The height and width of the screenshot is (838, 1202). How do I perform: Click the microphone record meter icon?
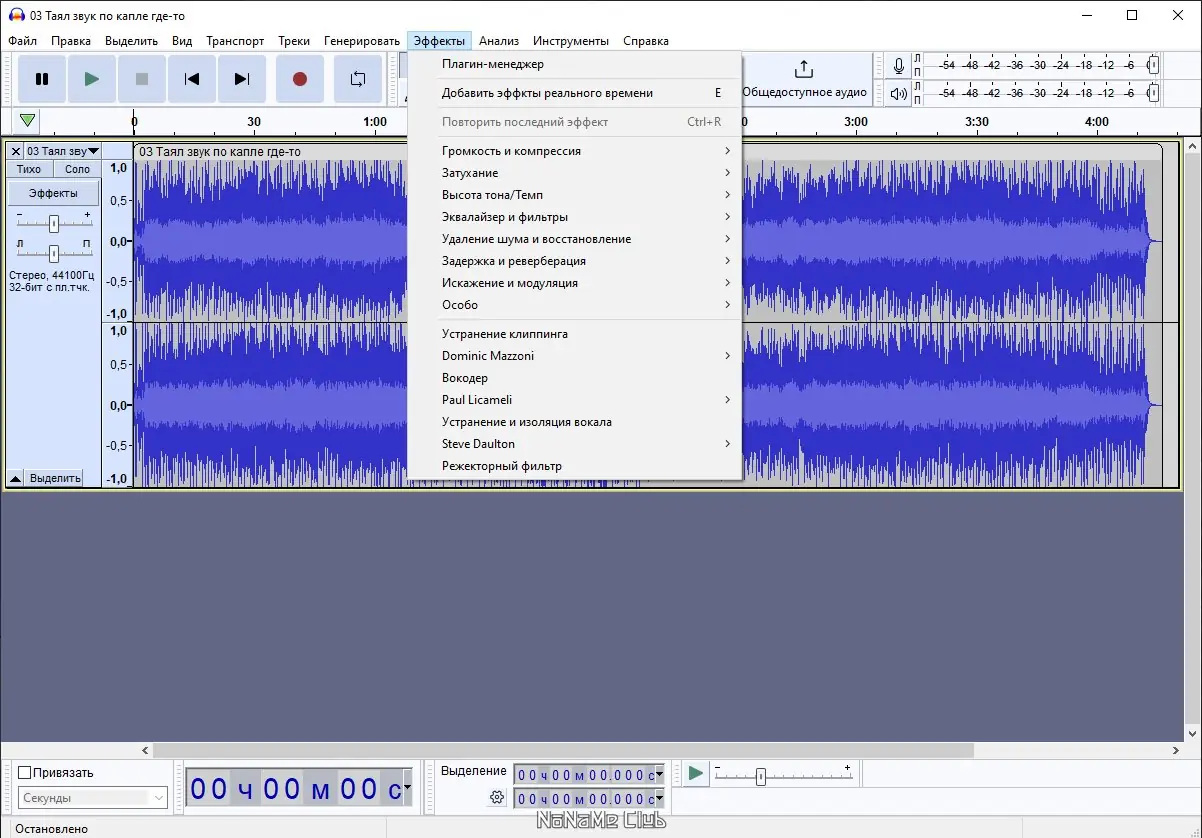(899, 66)
